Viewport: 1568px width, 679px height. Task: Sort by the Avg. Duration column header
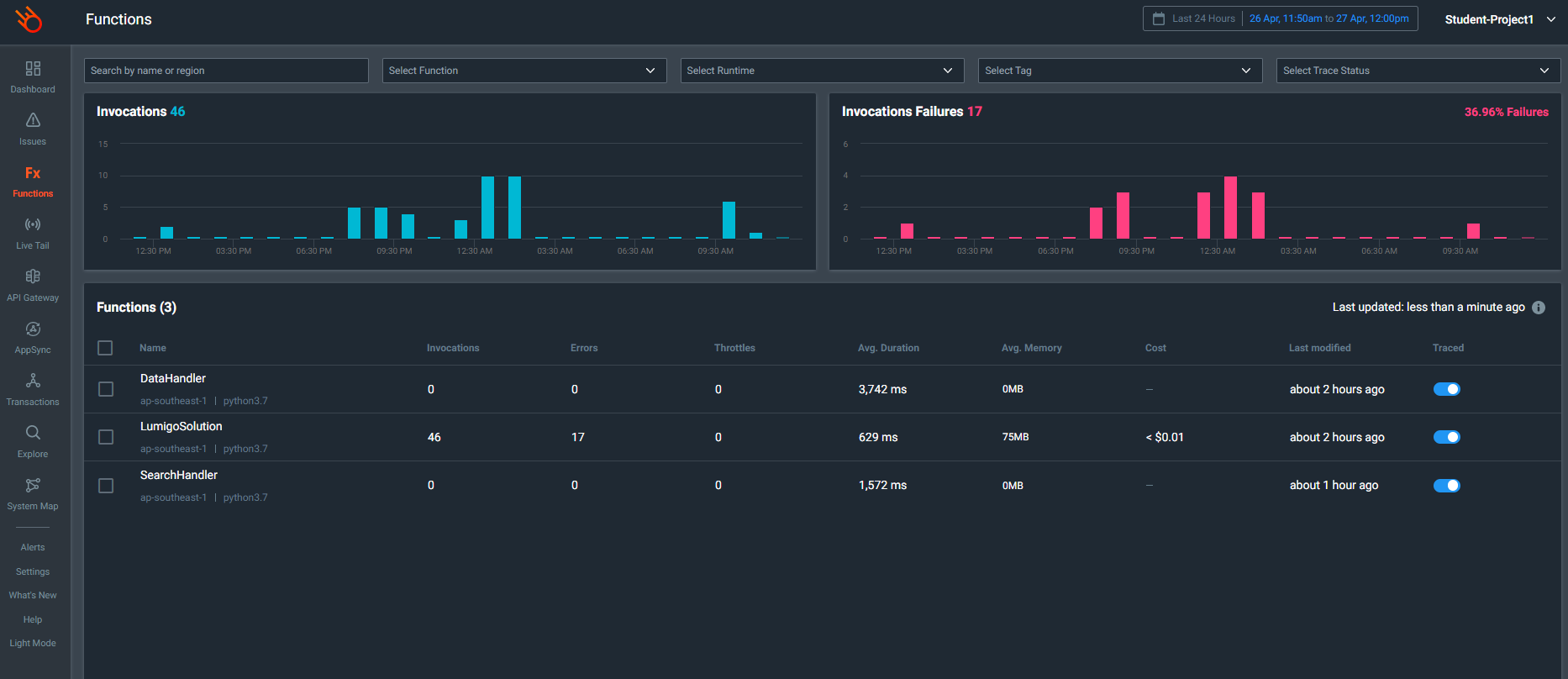888,348
